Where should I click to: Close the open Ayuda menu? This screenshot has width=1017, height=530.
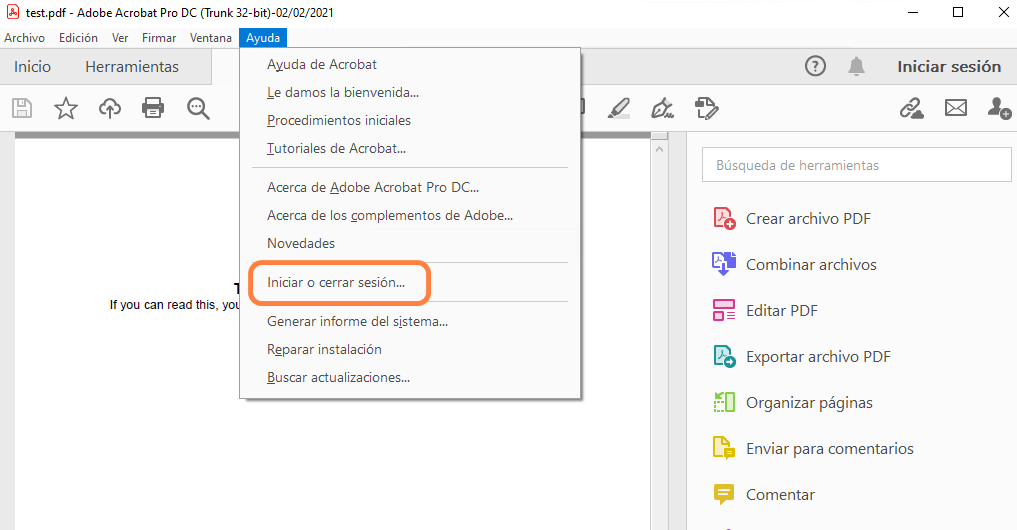[x=263, y=38]
